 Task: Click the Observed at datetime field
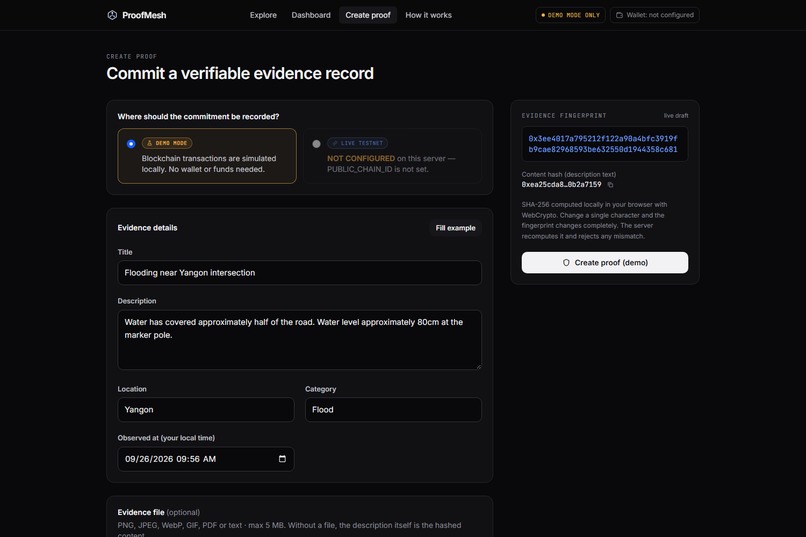click(206, 459)
